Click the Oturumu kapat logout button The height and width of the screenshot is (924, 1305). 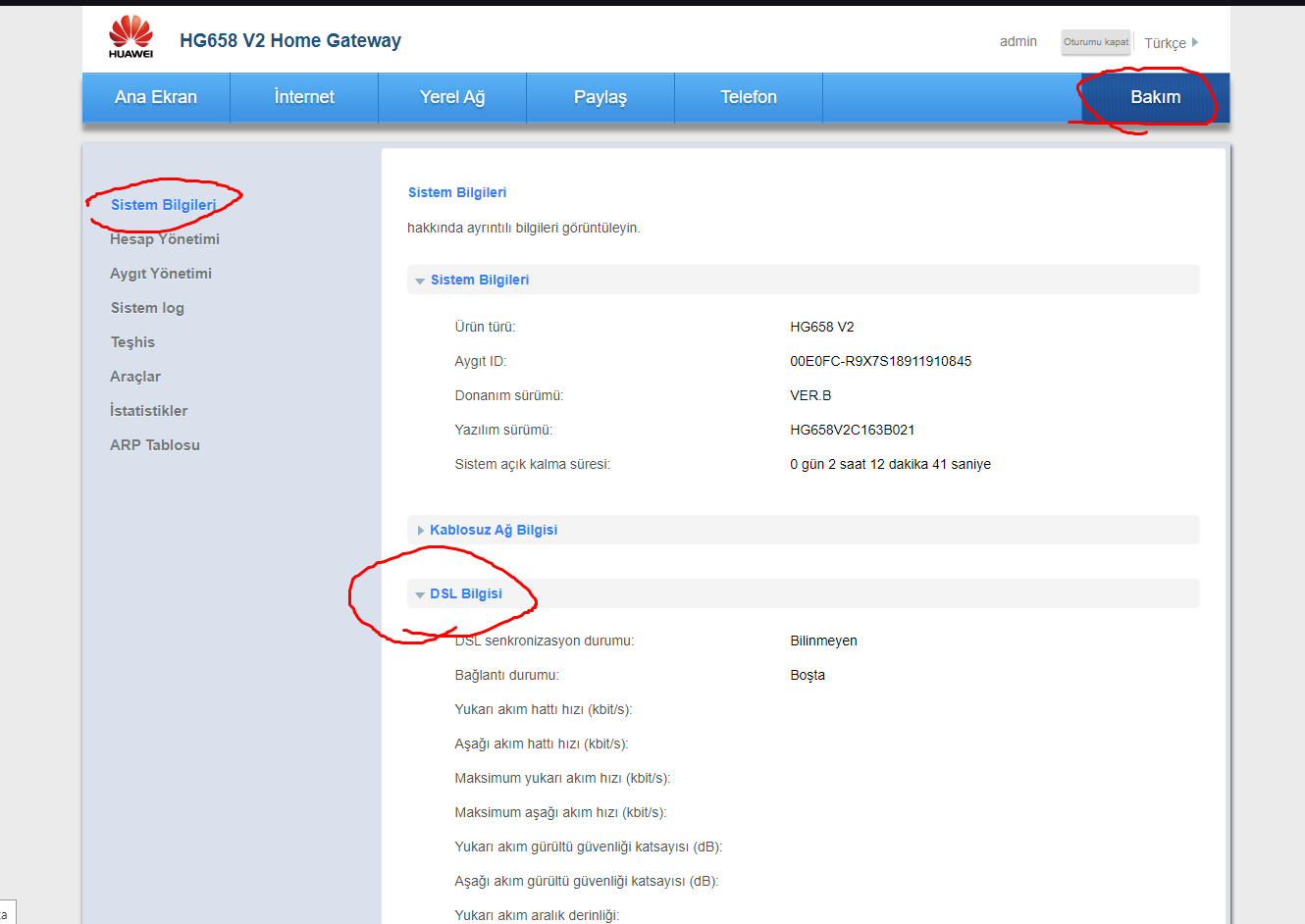point(1096,42)
